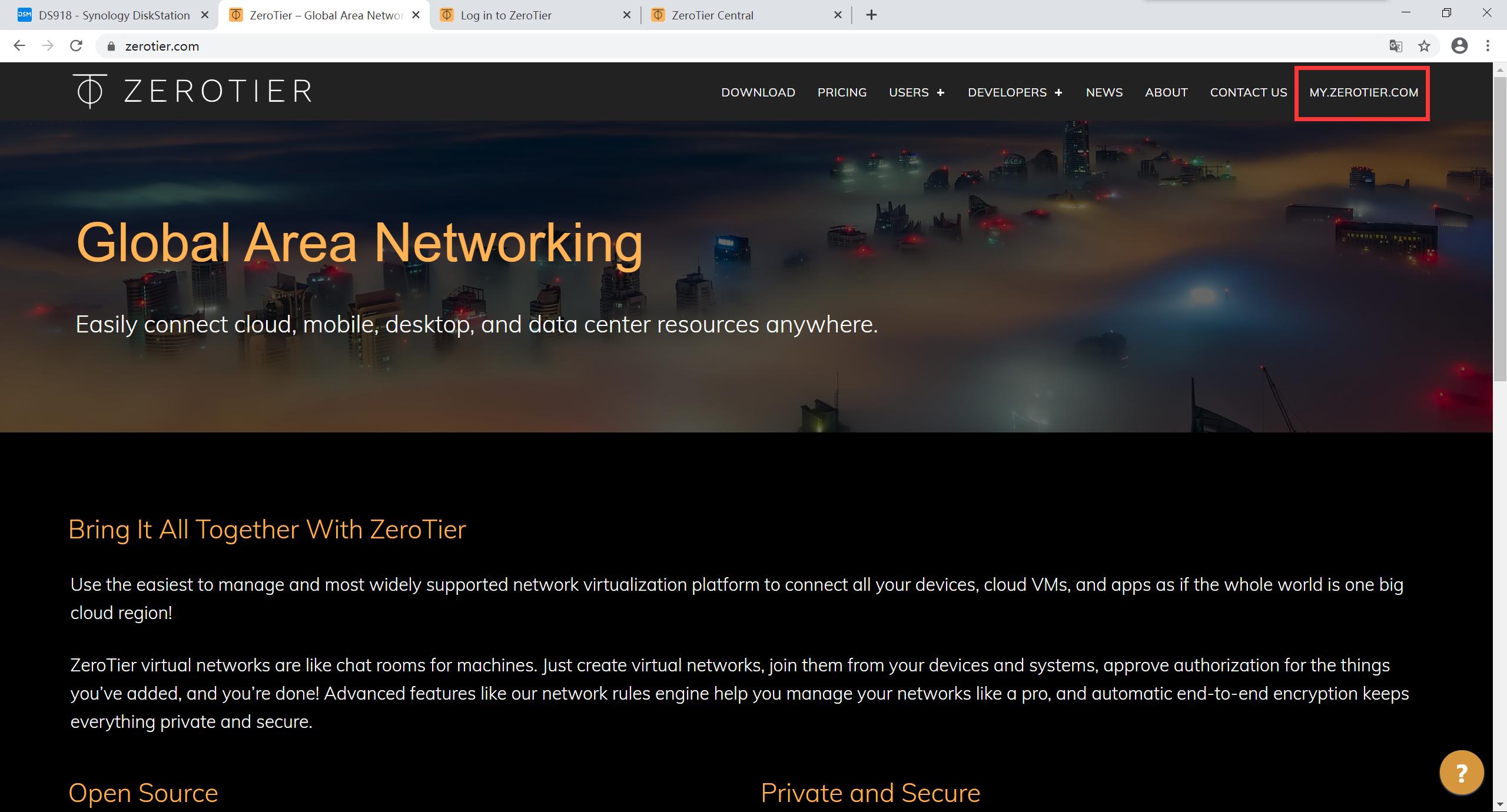Click the page scrollbar down arrow
This screenshot has height=812, width=1507.
1499,805
